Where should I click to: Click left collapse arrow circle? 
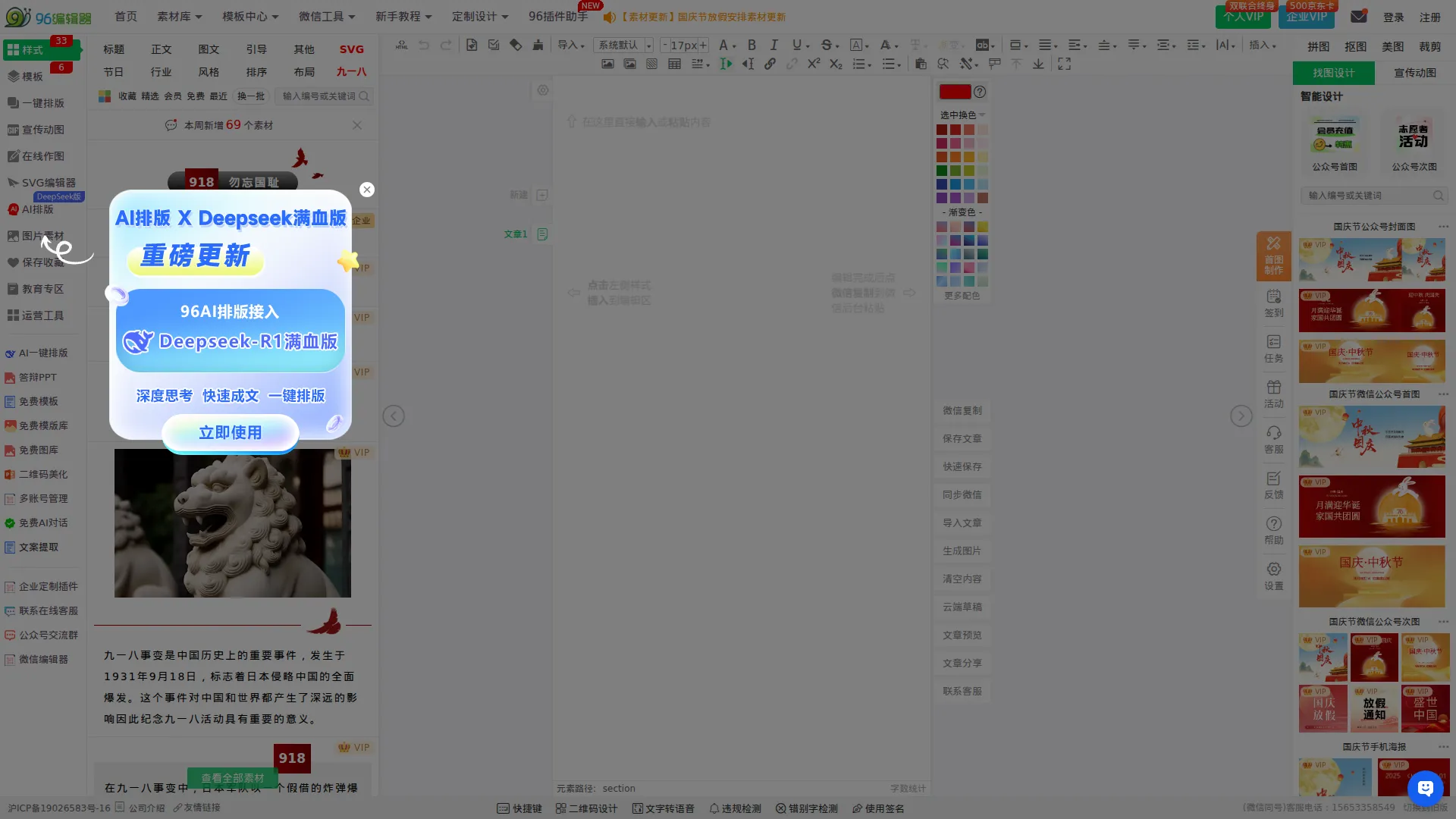click(x=394, y=416)
